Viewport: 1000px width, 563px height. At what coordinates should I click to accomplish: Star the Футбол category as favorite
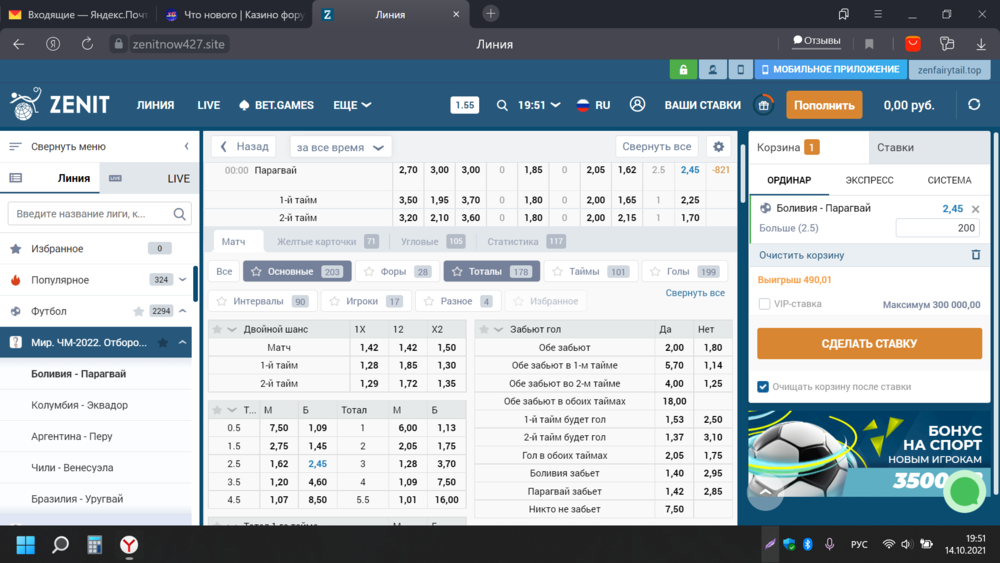(x=138, y=311)
